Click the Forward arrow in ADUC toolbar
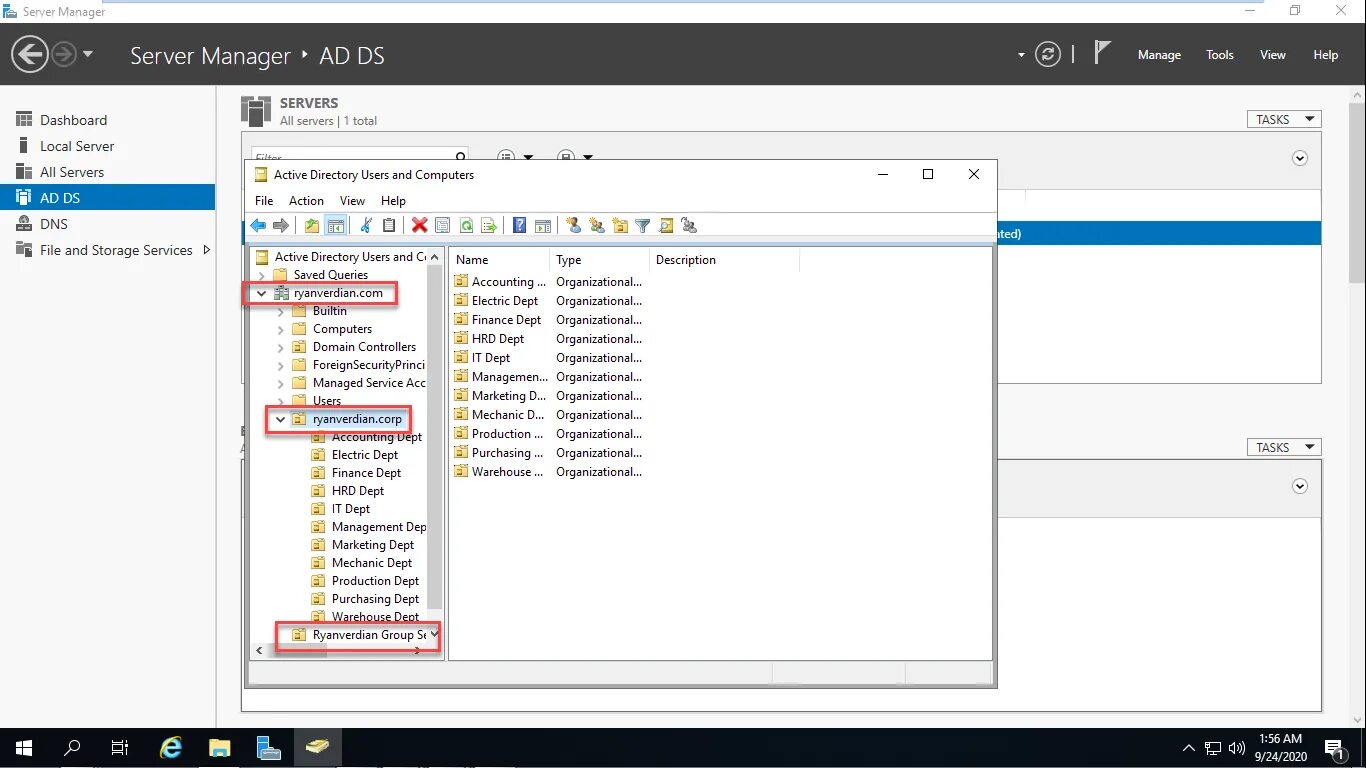This screenshot has height=768, width=1366. point(281,226)
